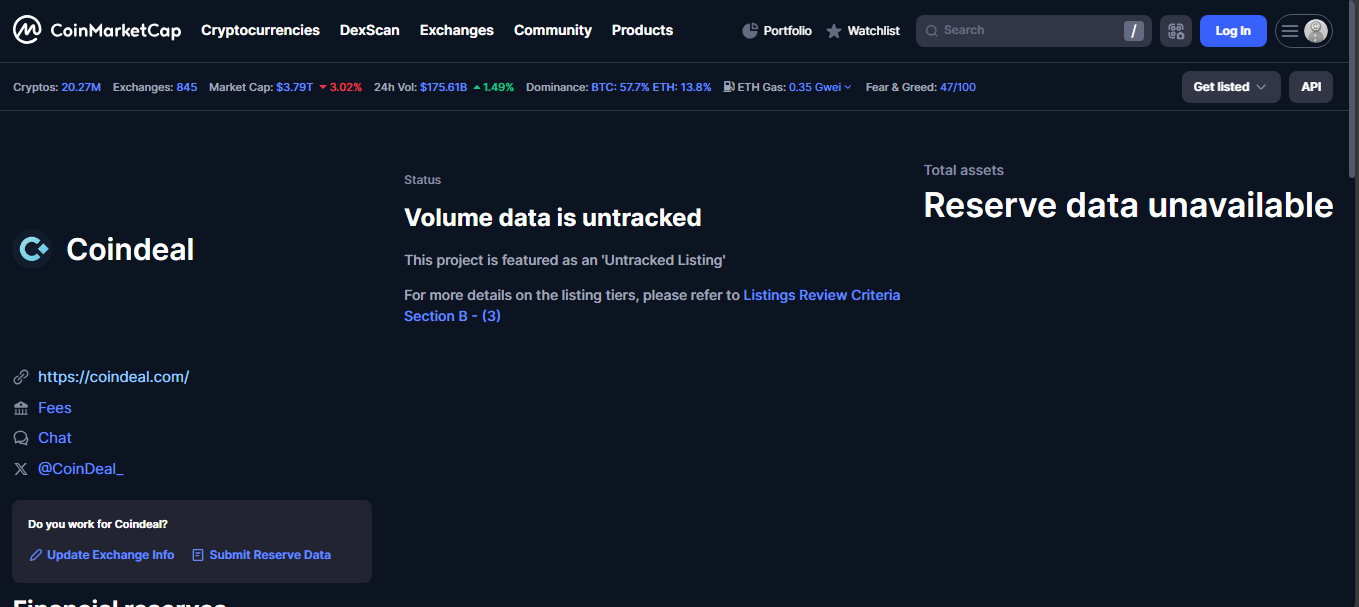This screenshot has height=607, width=1359.
Task: Click the Coindeal exchange logo
Action: [x=33, y=249]
